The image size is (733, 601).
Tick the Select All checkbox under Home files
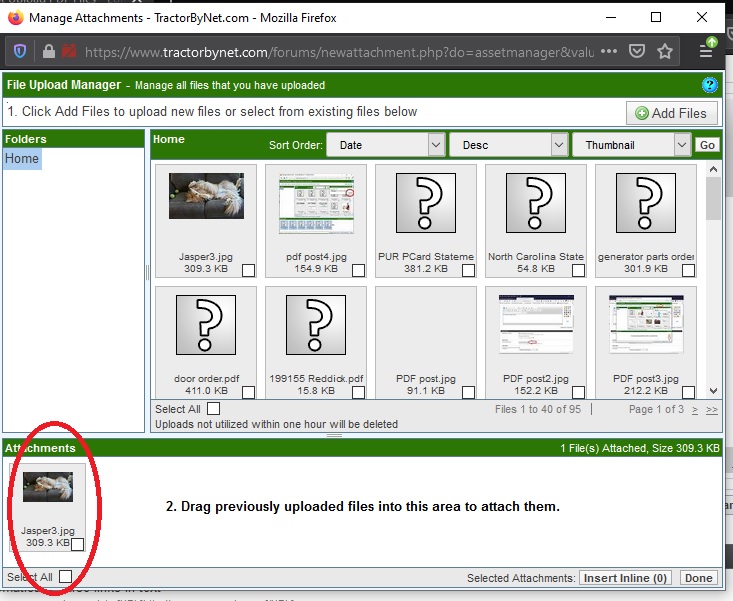tap(213, 409)
